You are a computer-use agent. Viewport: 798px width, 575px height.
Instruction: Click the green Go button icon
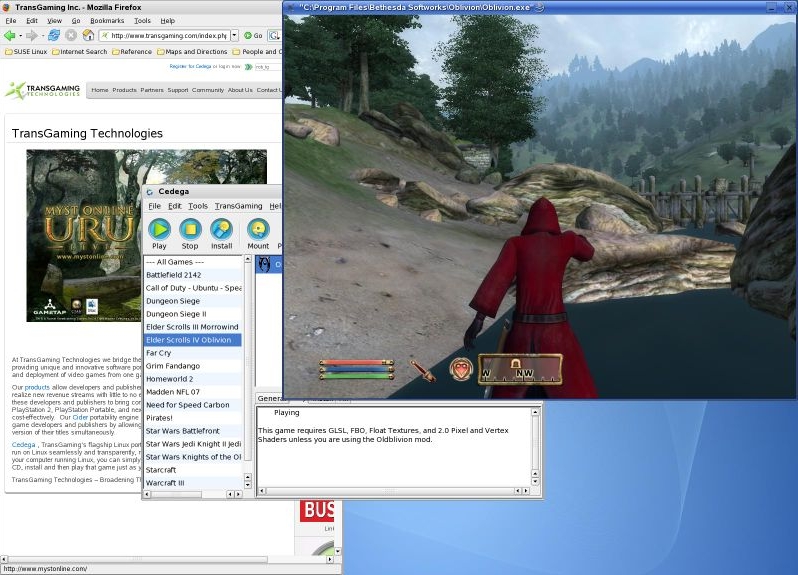pos(248,36)
